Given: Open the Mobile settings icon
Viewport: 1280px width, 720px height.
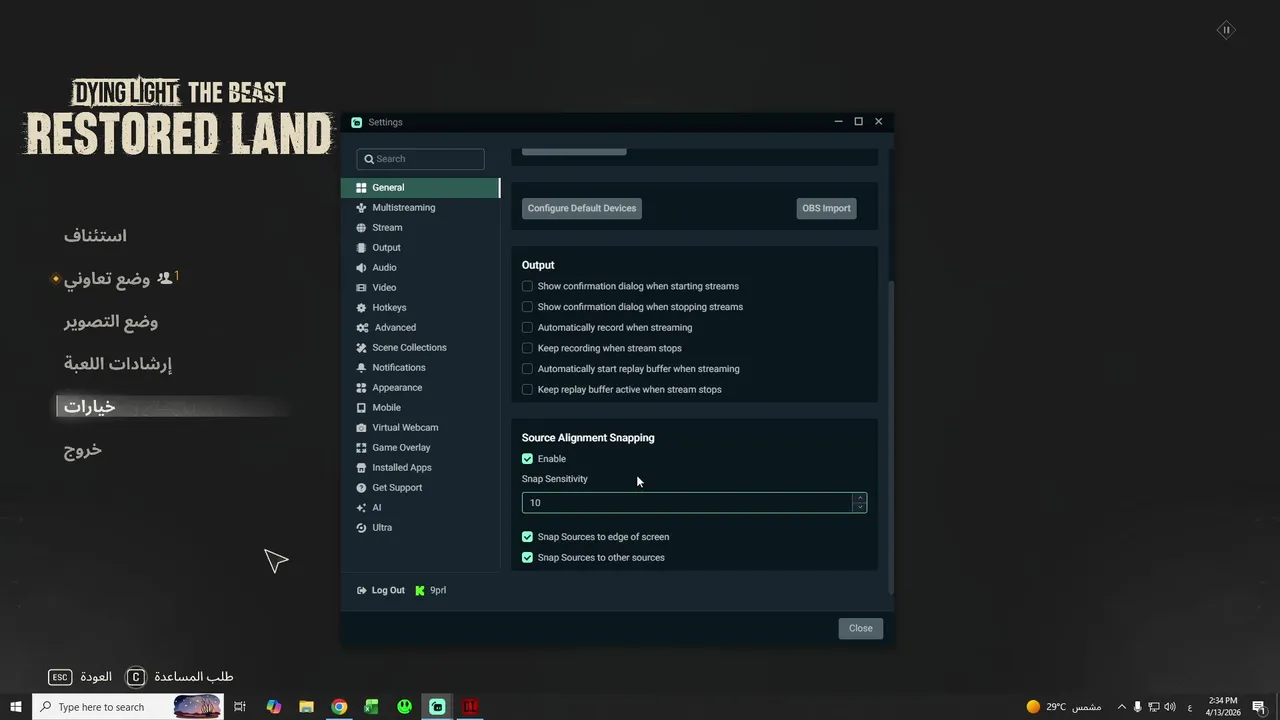Looking at the screenshot, I should point(362,408).
